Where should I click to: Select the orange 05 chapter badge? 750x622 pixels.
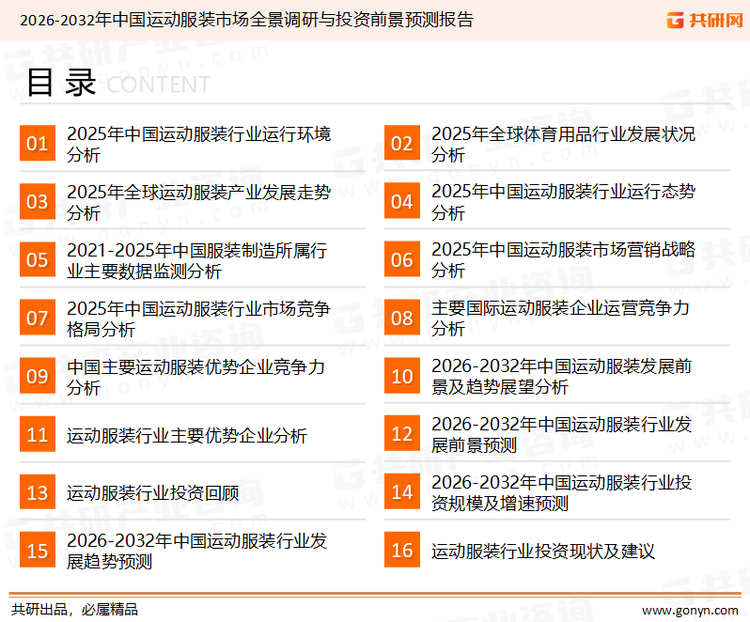coord(37,260)
